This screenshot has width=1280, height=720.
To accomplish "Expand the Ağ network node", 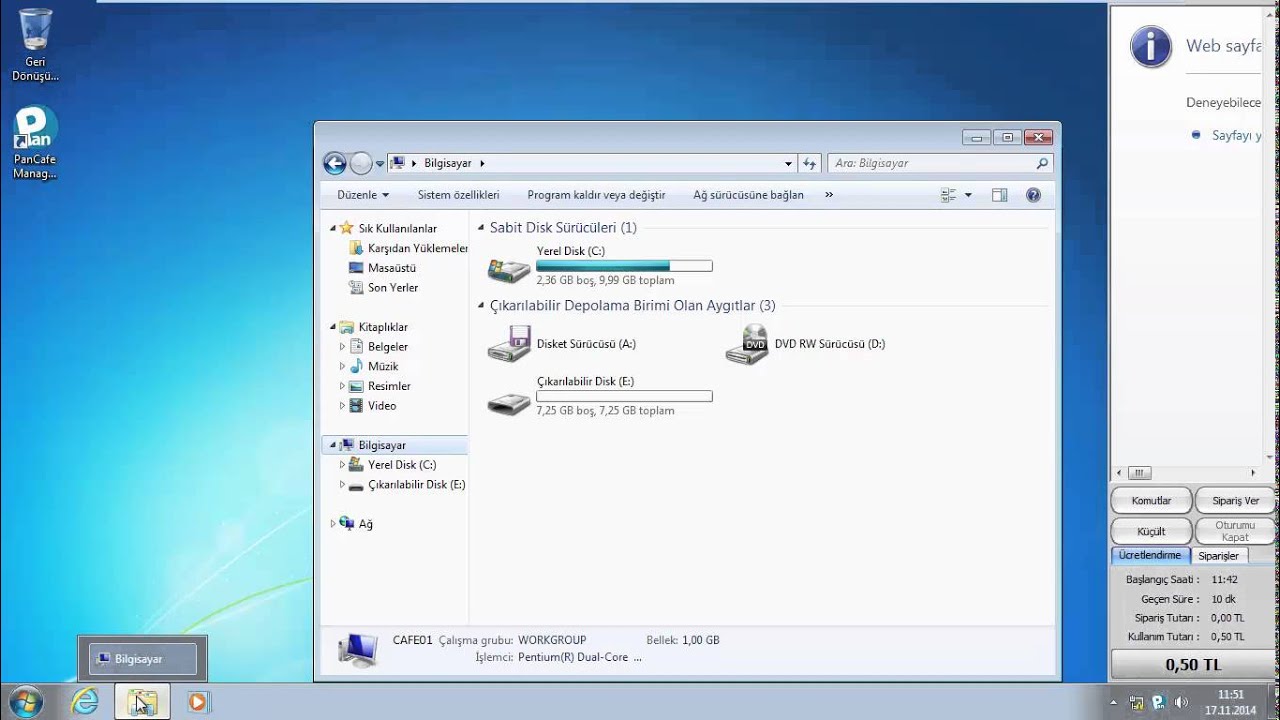I will point(333,524).
